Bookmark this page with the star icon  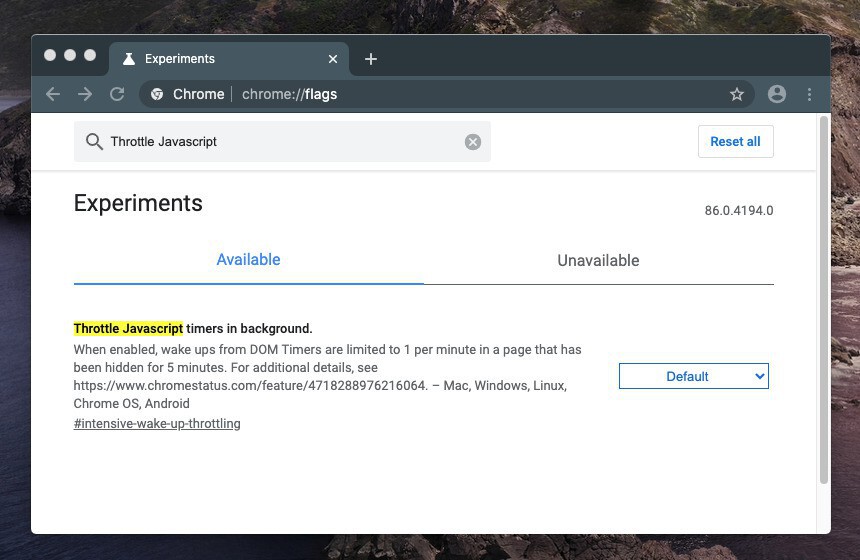point(737,94)
